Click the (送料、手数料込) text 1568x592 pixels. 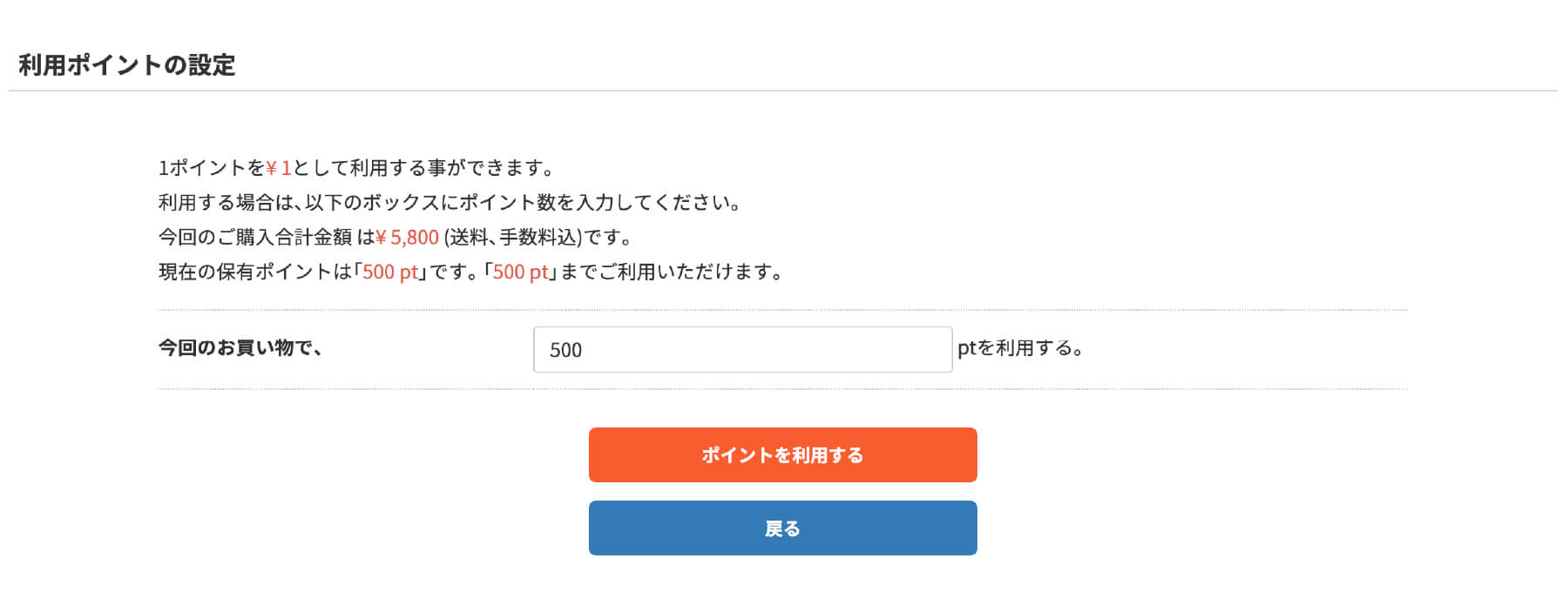pos(519,236)
